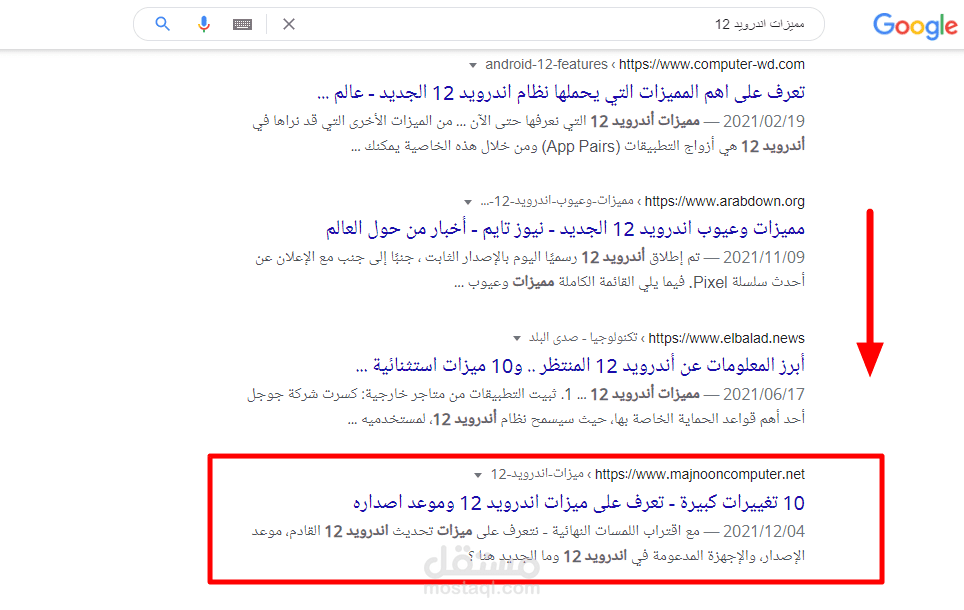This screenshot has height=610, width=964.
Task: Click the blue search magnifier icon
Action: click(162, 24)
